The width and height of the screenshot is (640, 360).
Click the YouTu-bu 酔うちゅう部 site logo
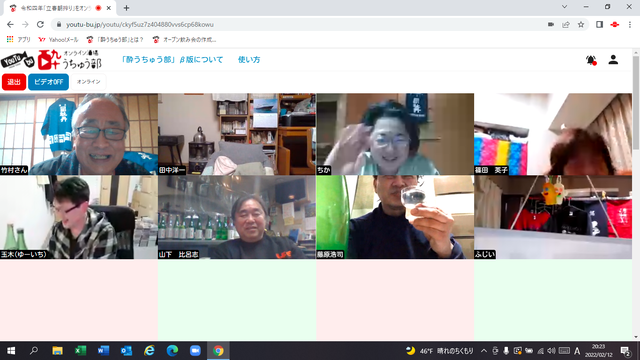(x=51, y=60)
